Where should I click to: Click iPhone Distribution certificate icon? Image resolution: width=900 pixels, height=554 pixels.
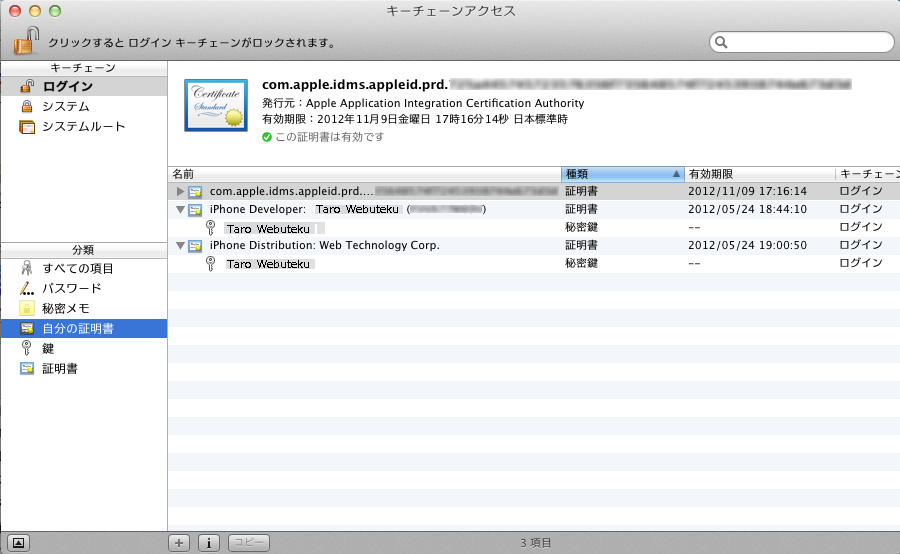[195, 246]
